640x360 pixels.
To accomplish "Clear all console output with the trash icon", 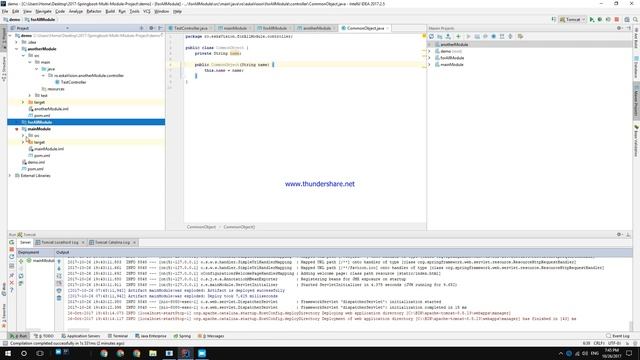I will coord(59,298).
